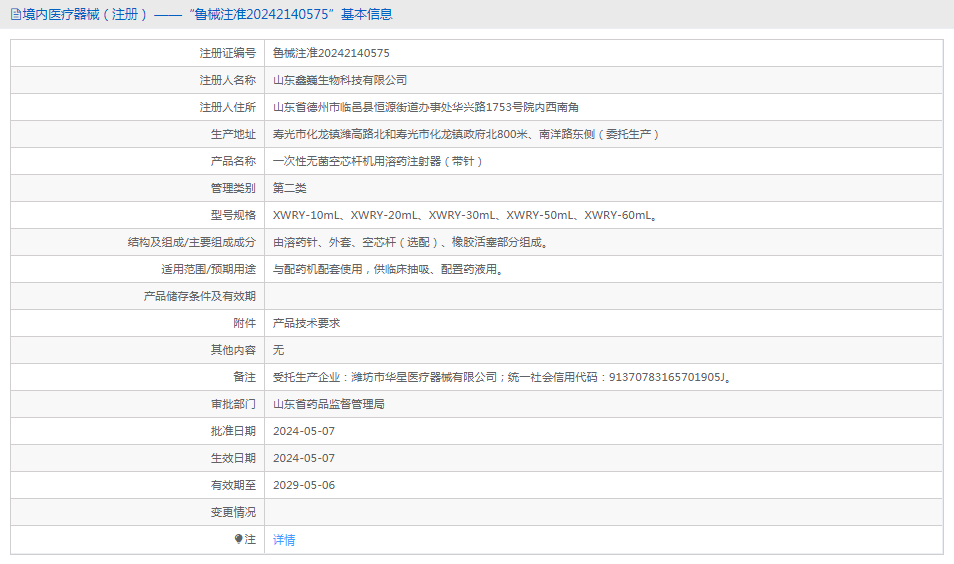Click the 附件 row label
Screen dimensions: 954x564
245,323
